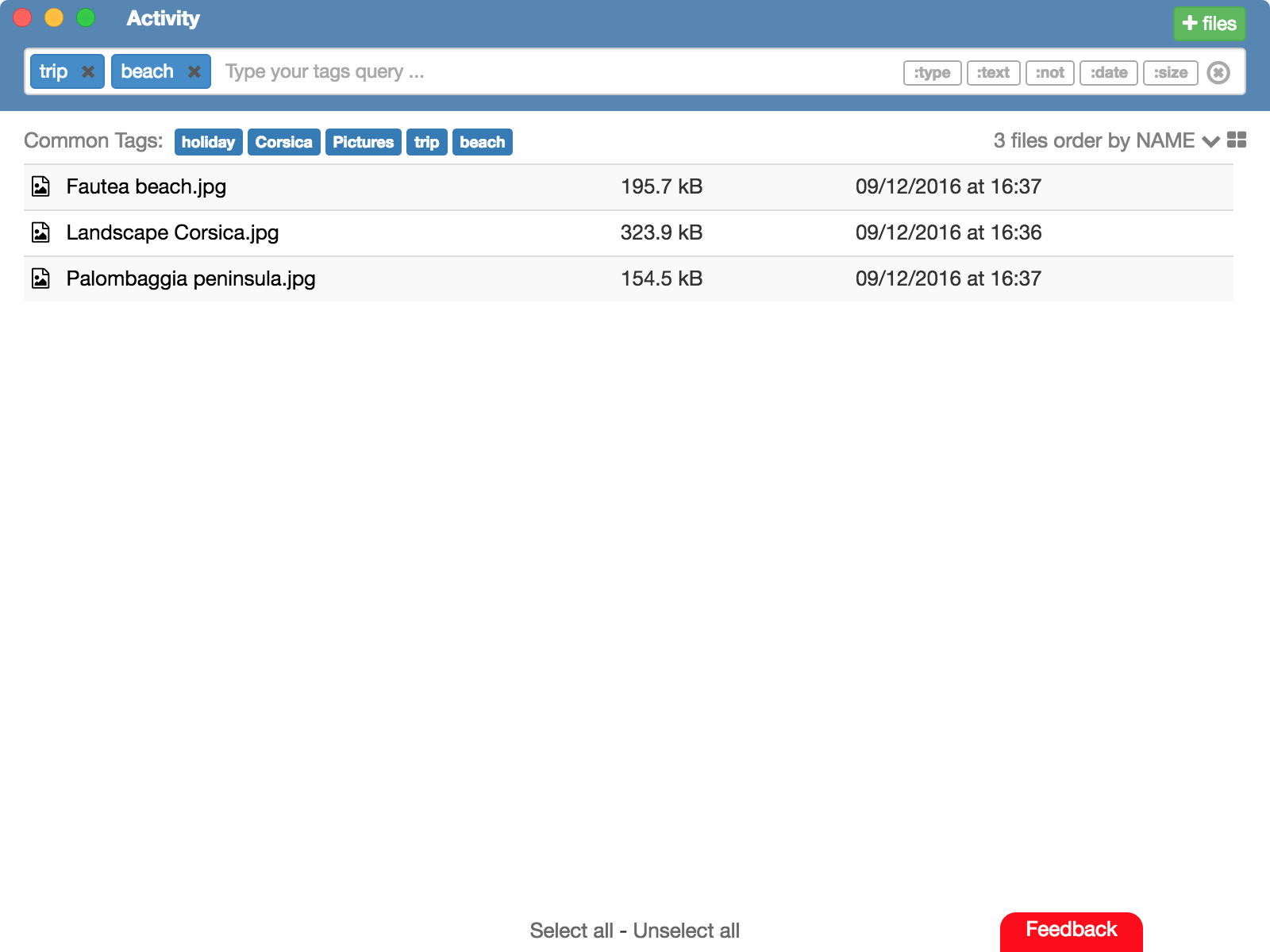The height and width of the screenshot is (952, 1270).
Task: Add a :size filter to the search
Action: (1171, 72)
